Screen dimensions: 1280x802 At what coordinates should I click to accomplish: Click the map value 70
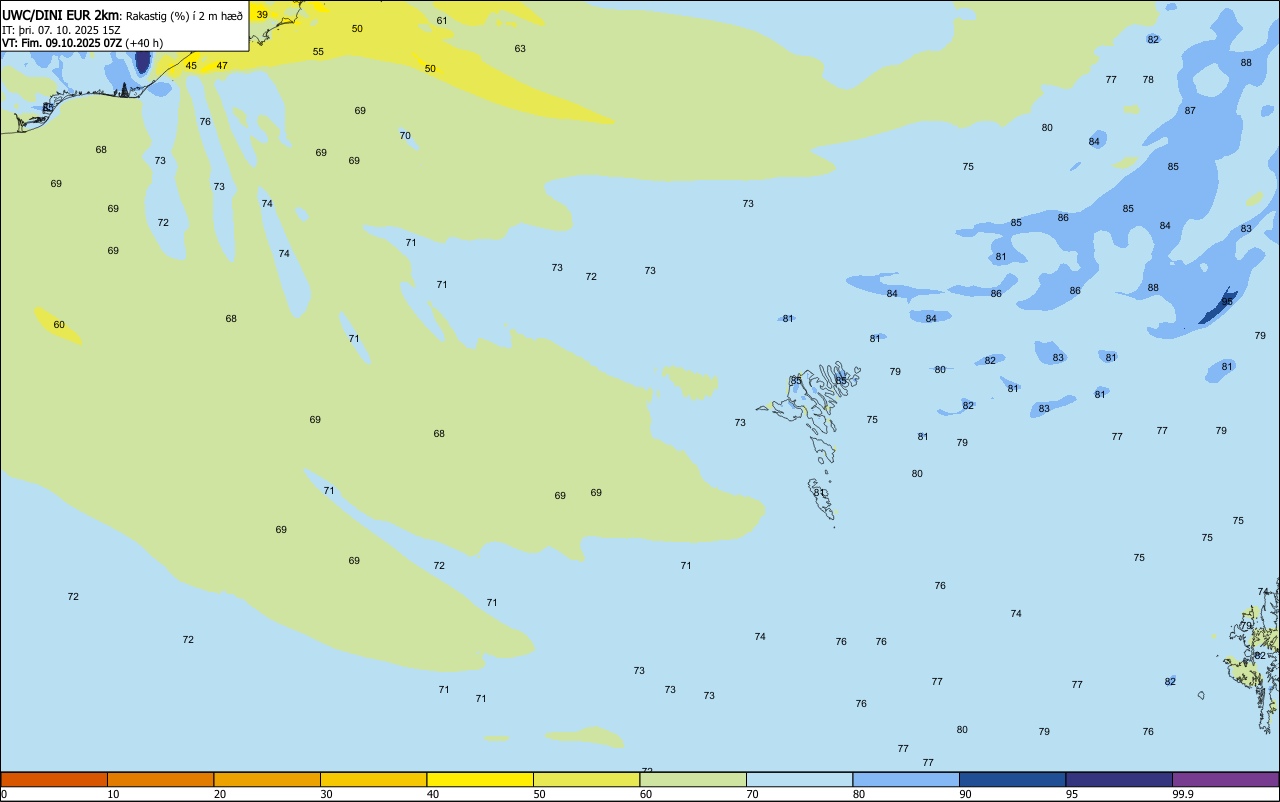click(405, 136)
